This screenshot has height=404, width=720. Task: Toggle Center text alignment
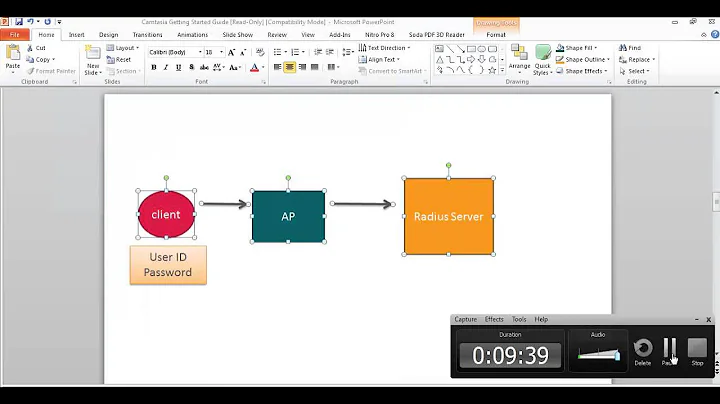[x=290, y=67]
